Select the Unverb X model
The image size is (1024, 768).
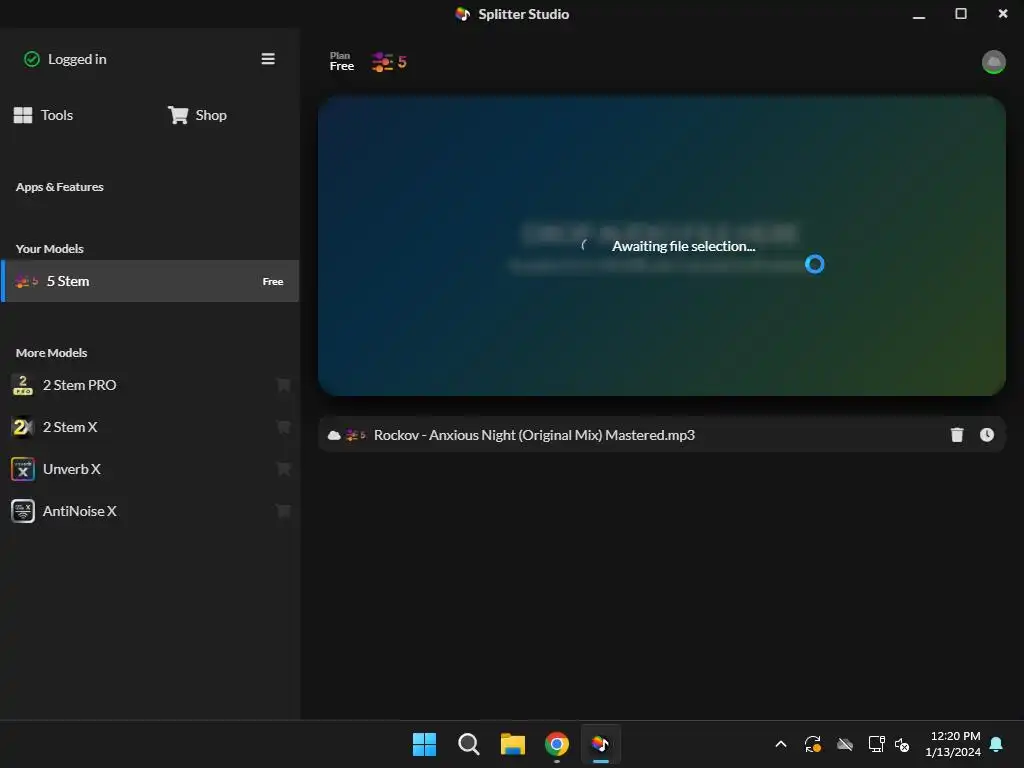[150, 469]
